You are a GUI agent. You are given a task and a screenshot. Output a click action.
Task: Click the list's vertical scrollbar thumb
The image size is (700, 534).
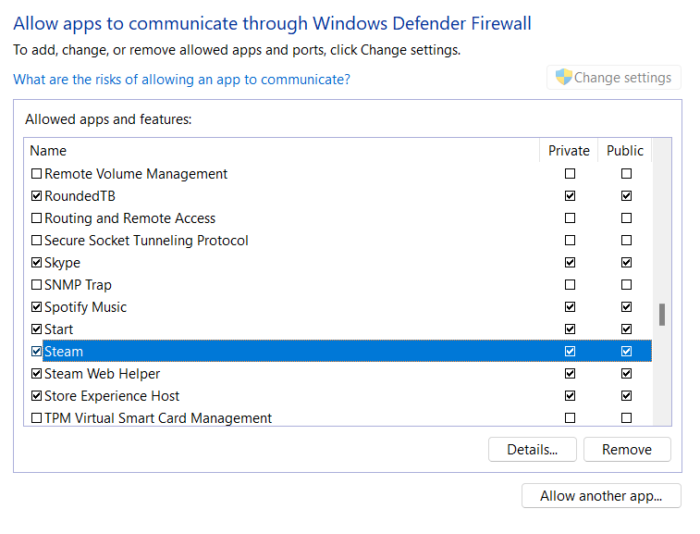coord(661,315)
